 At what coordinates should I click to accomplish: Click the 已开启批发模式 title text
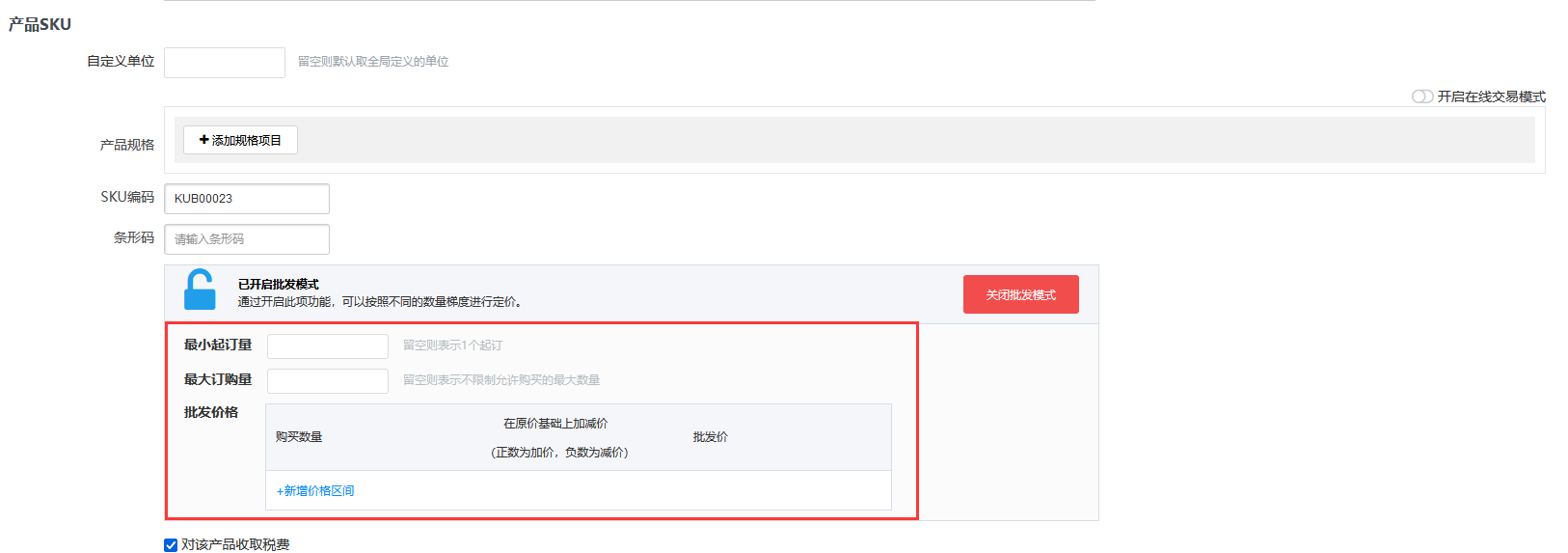279,285
